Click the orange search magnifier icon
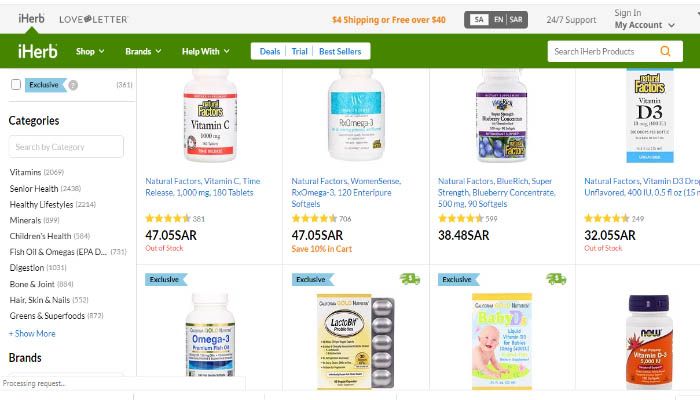This screenshot has width=700, height=400. tap(665, 51)
